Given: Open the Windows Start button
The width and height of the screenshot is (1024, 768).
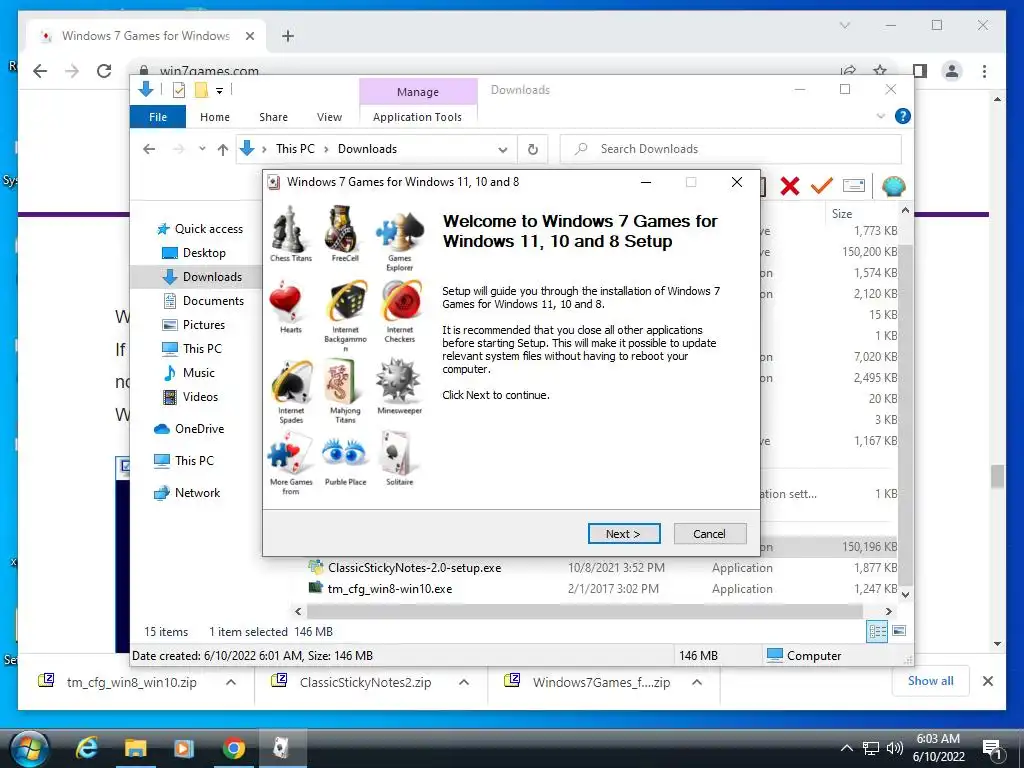Looking at the screenshot, I should coord(28,748).
